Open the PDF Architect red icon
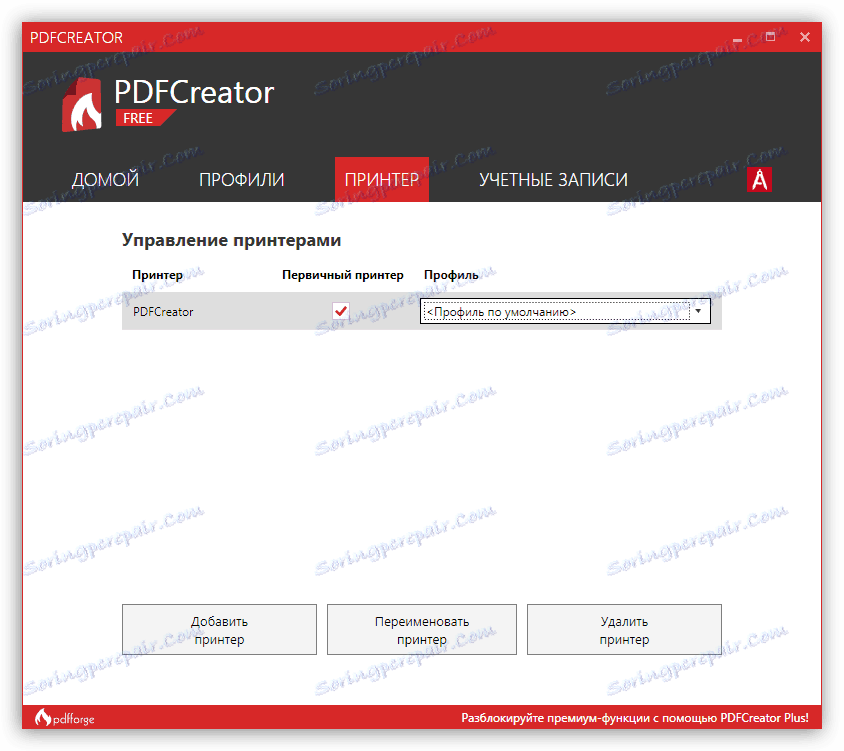Screen dimensions: 844x751 point(759,179)
